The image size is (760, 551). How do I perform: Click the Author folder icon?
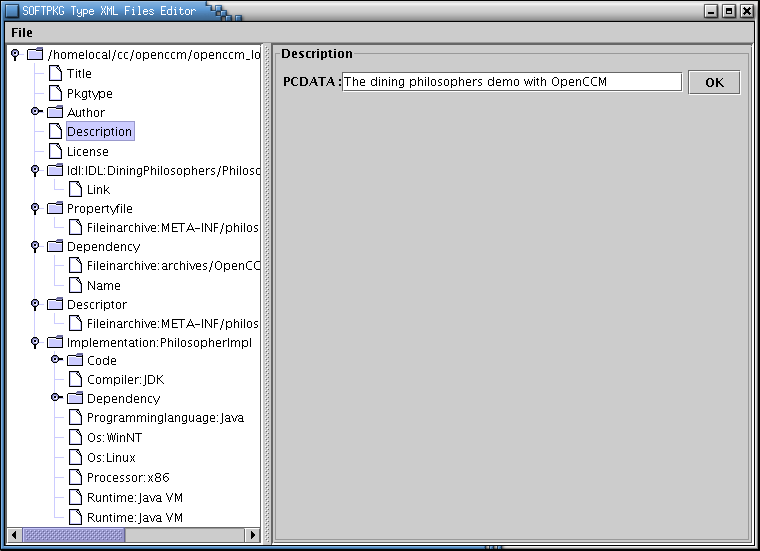(x=55, y=112)
